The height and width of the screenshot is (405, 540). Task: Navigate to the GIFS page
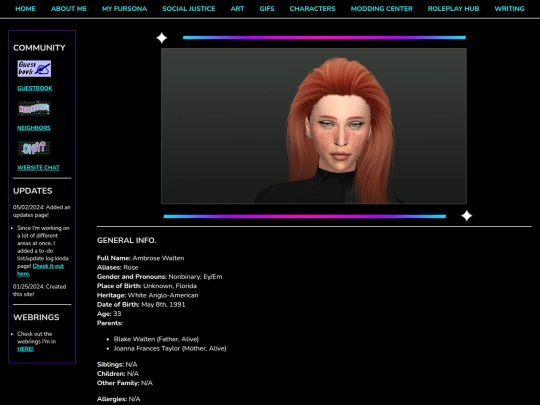pos(267,9)
